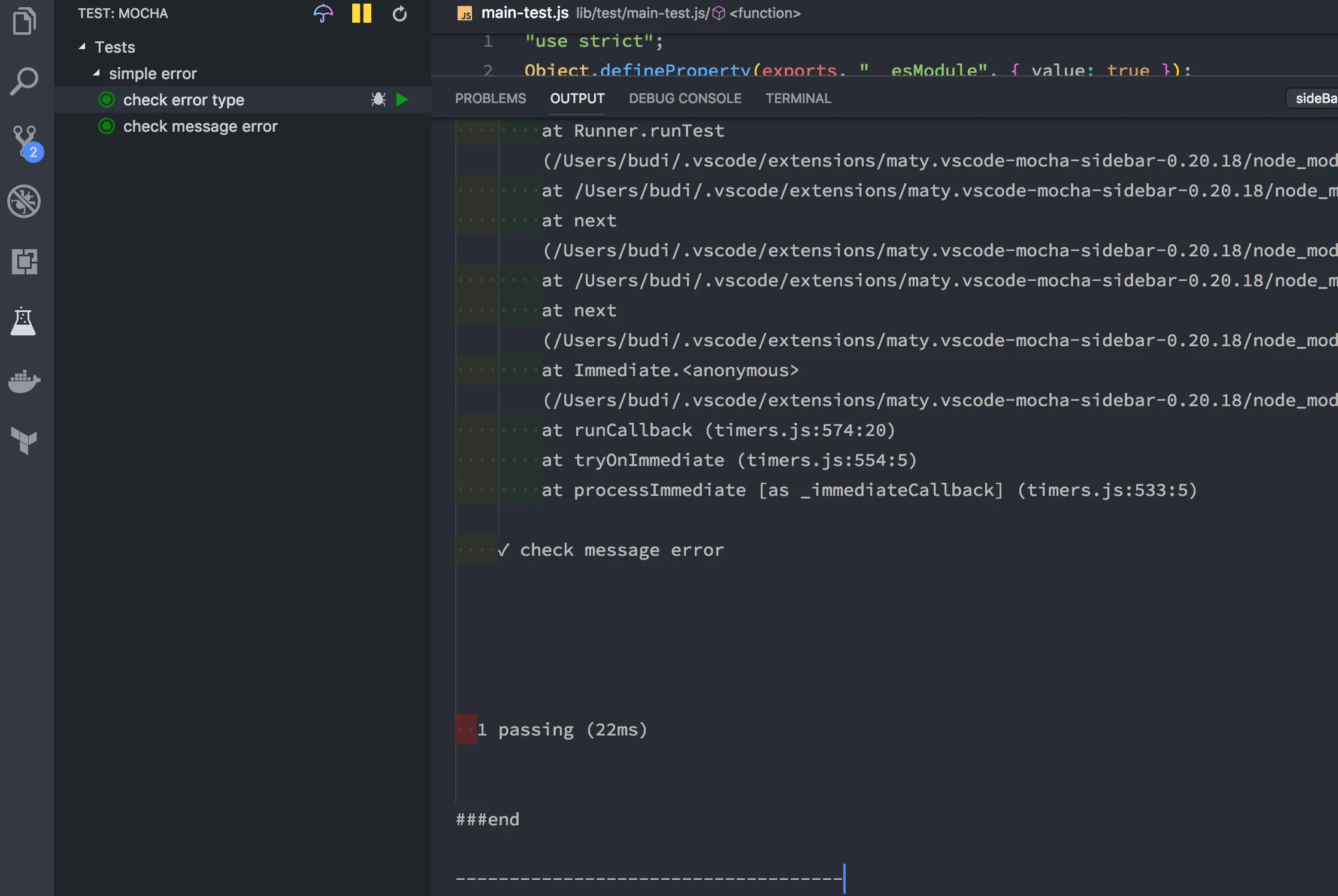1338x896 pixels.
Task: Collapse the 'simple error' suite
Action: click(x=96, y=73)
